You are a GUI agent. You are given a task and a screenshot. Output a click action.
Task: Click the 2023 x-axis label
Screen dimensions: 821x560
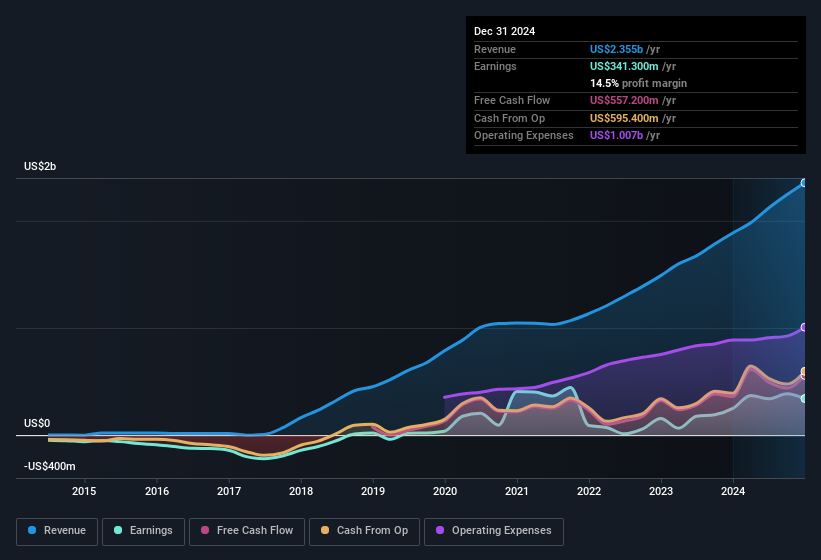(x=661, y=491)
